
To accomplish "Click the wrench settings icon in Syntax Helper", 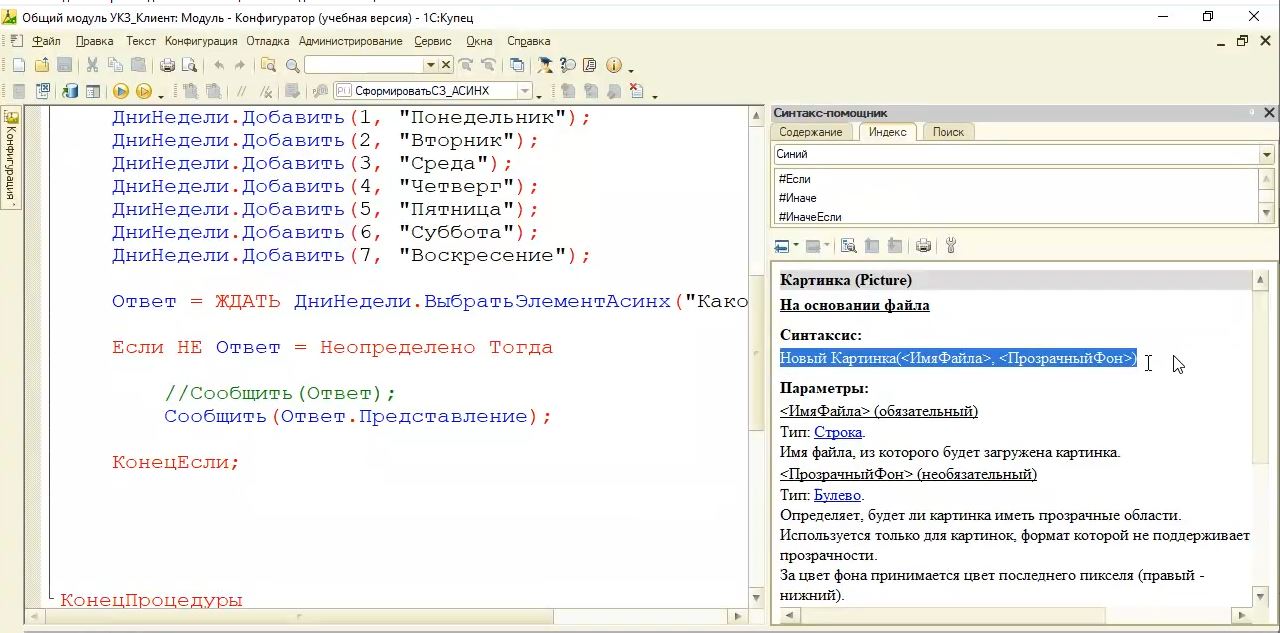I will click(950, 246).
